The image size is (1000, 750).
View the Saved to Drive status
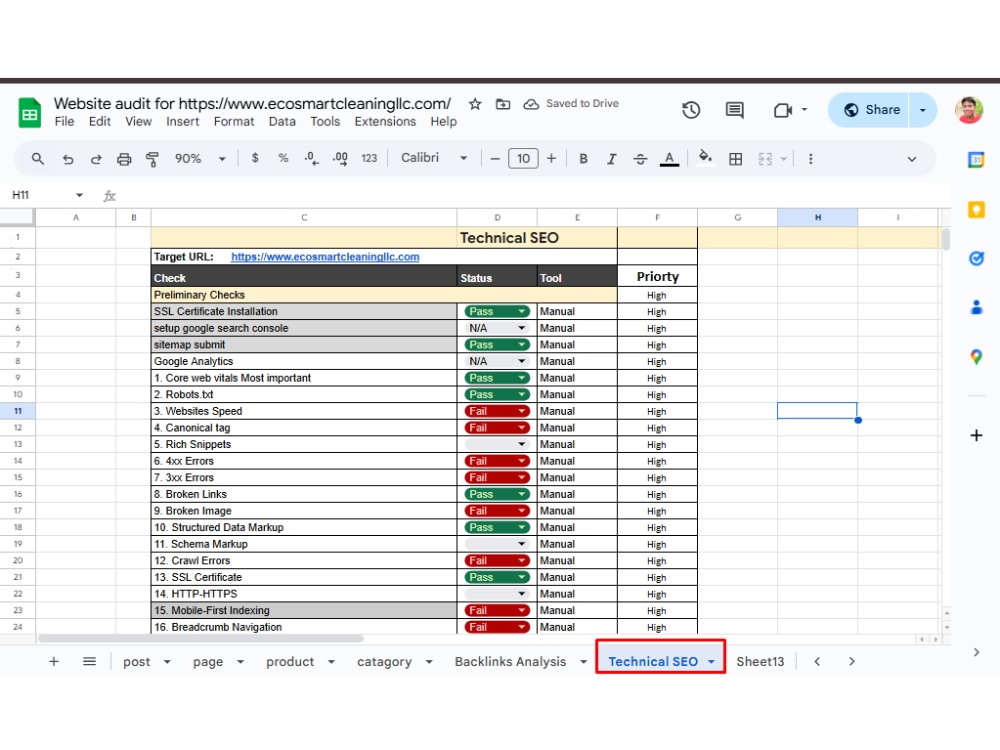click(571, 103)
